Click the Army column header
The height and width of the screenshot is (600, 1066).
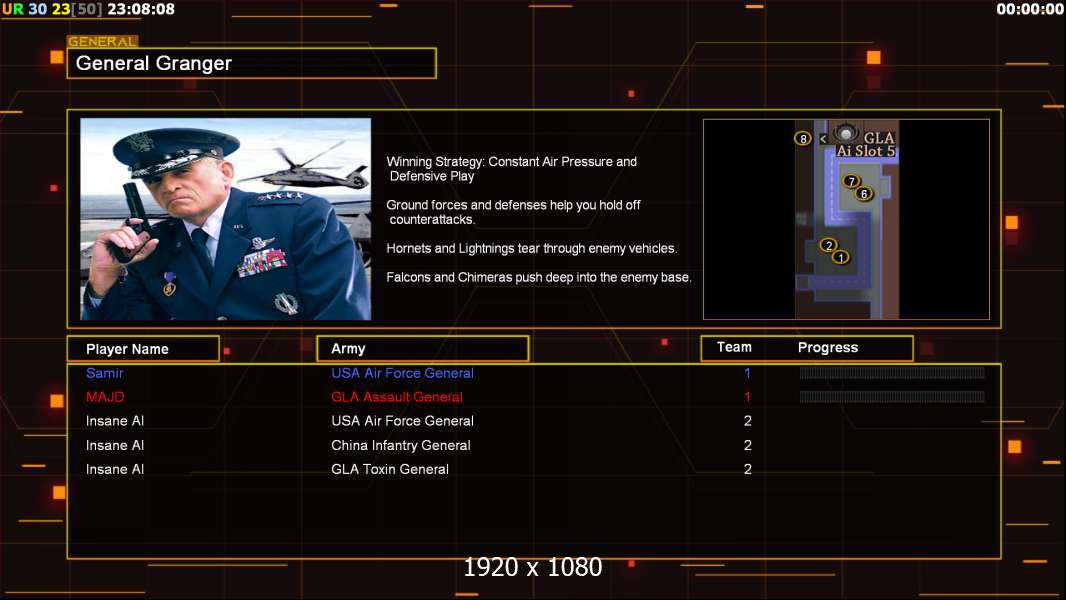tap(423, 349)
